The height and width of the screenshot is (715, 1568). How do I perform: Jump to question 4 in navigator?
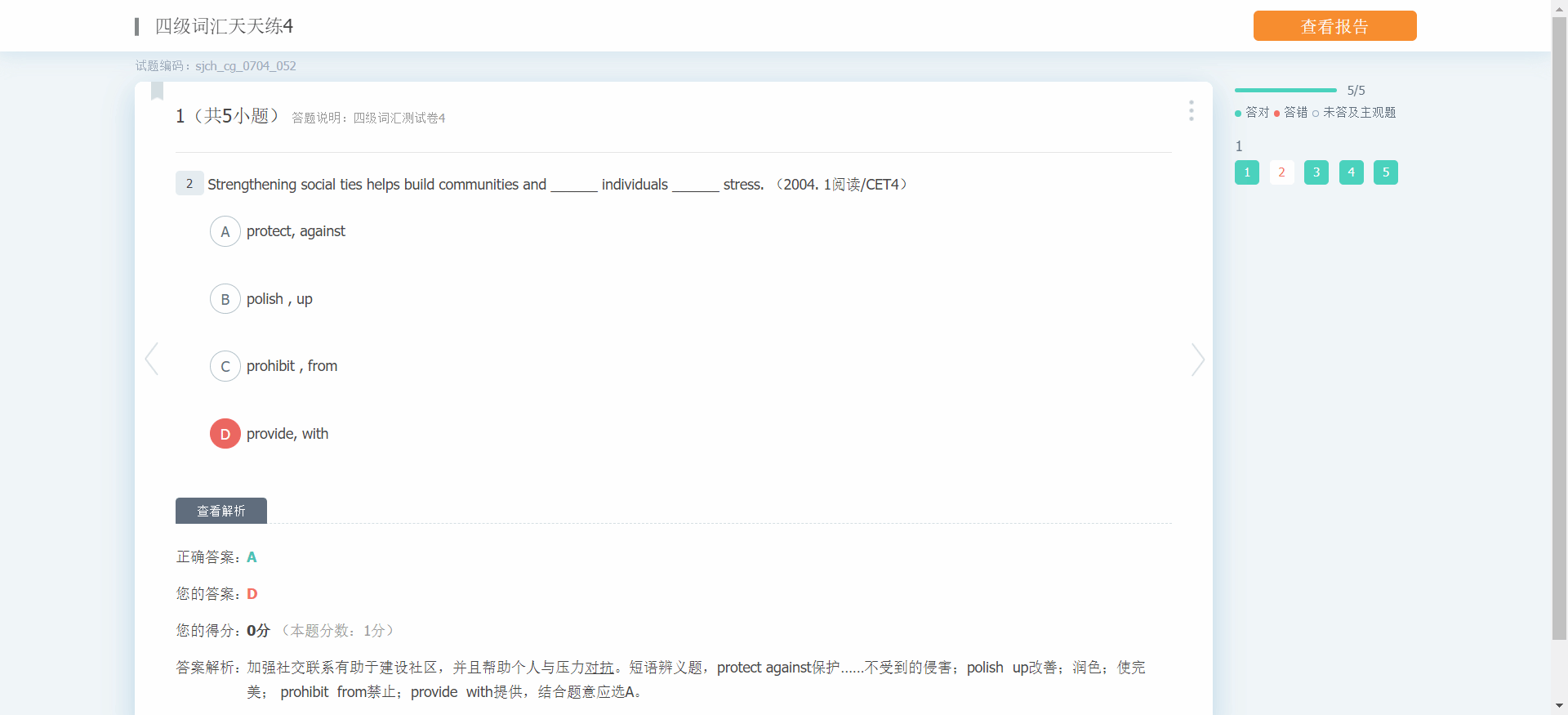(x=1351, y=172)
